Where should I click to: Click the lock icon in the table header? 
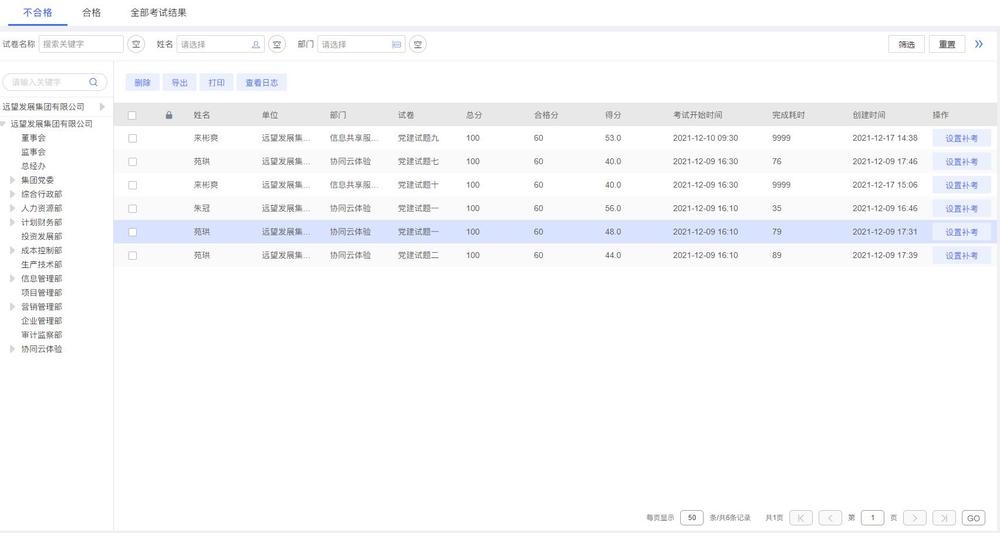click(x=169, y=115)
